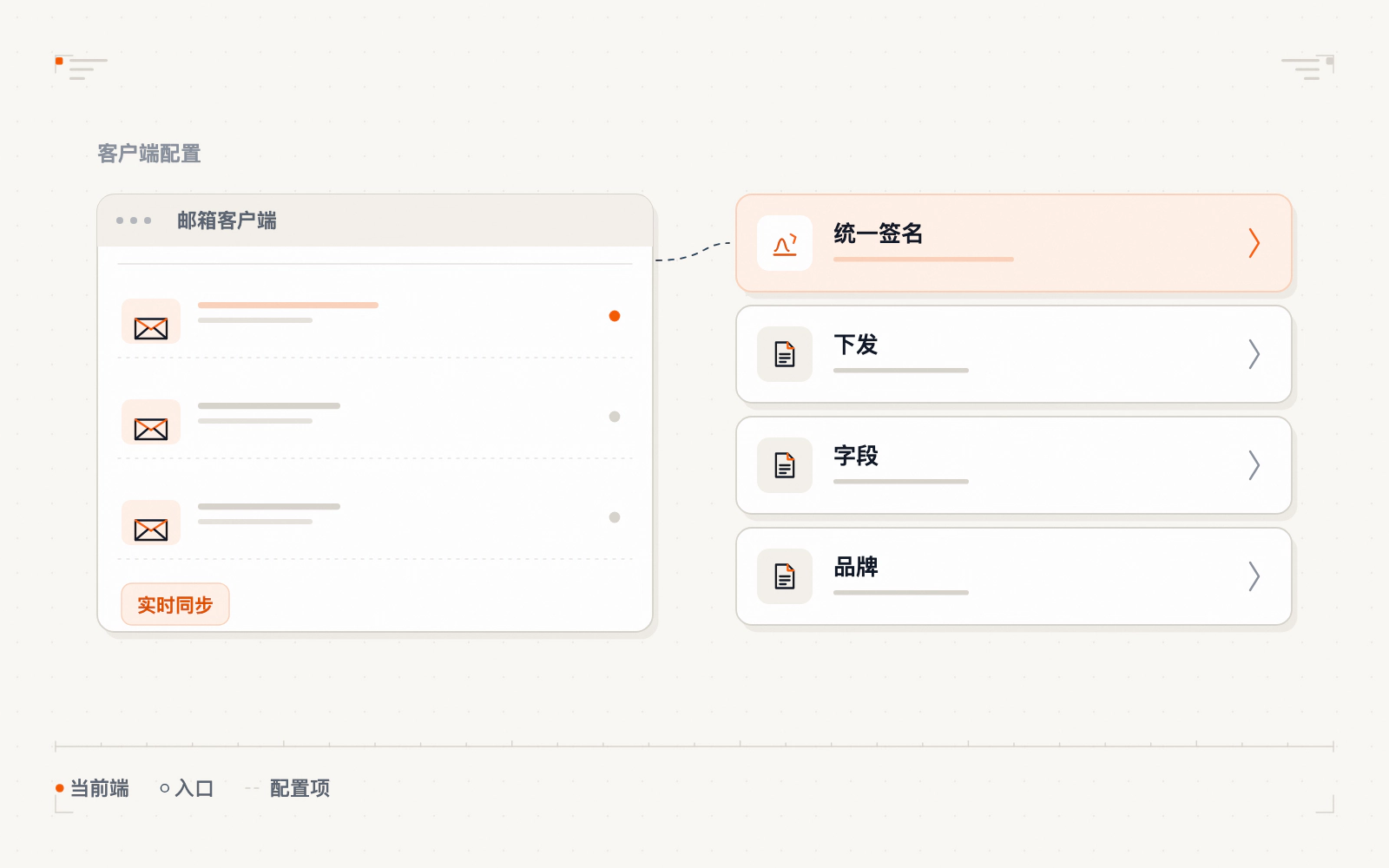Select the 下发 label
The image size is (1389, 868).
(x=856, y=345)
